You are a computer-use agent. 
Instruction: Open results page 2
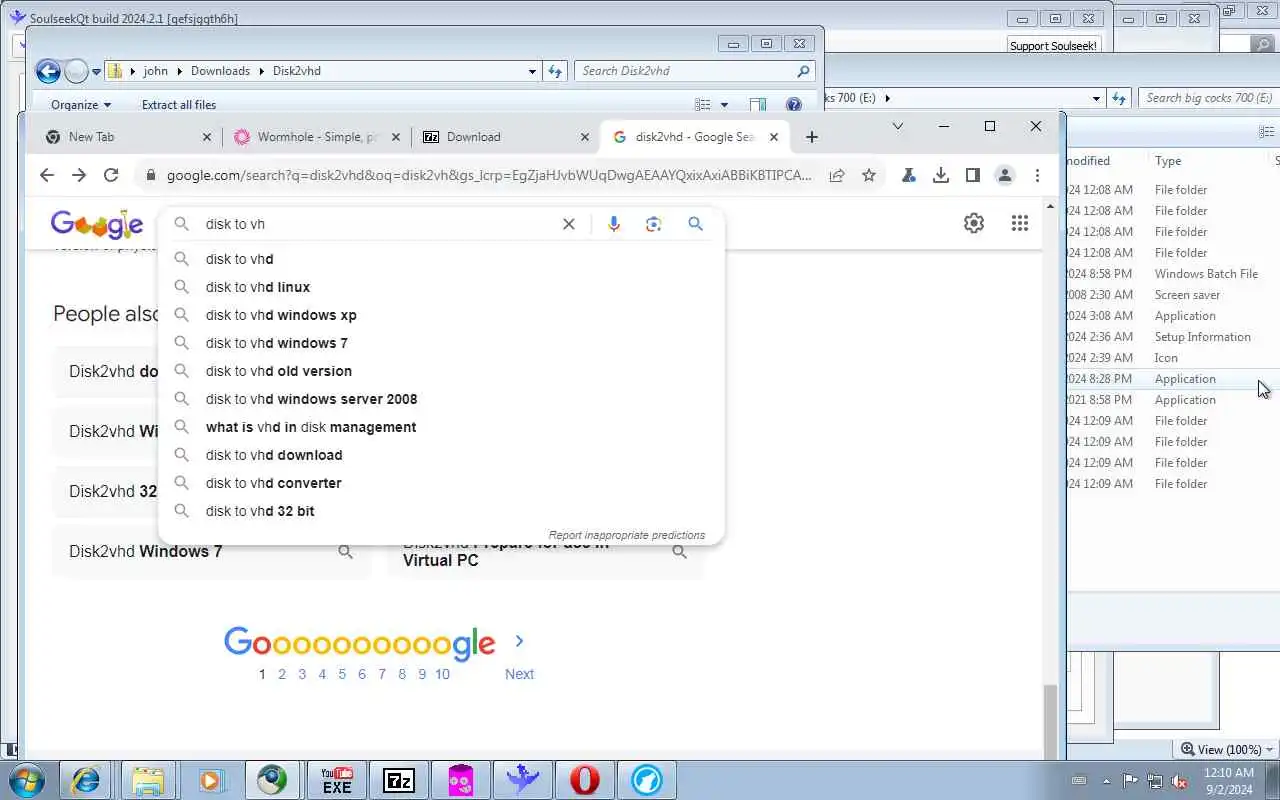pyautogui.click(x=282, y=674)
